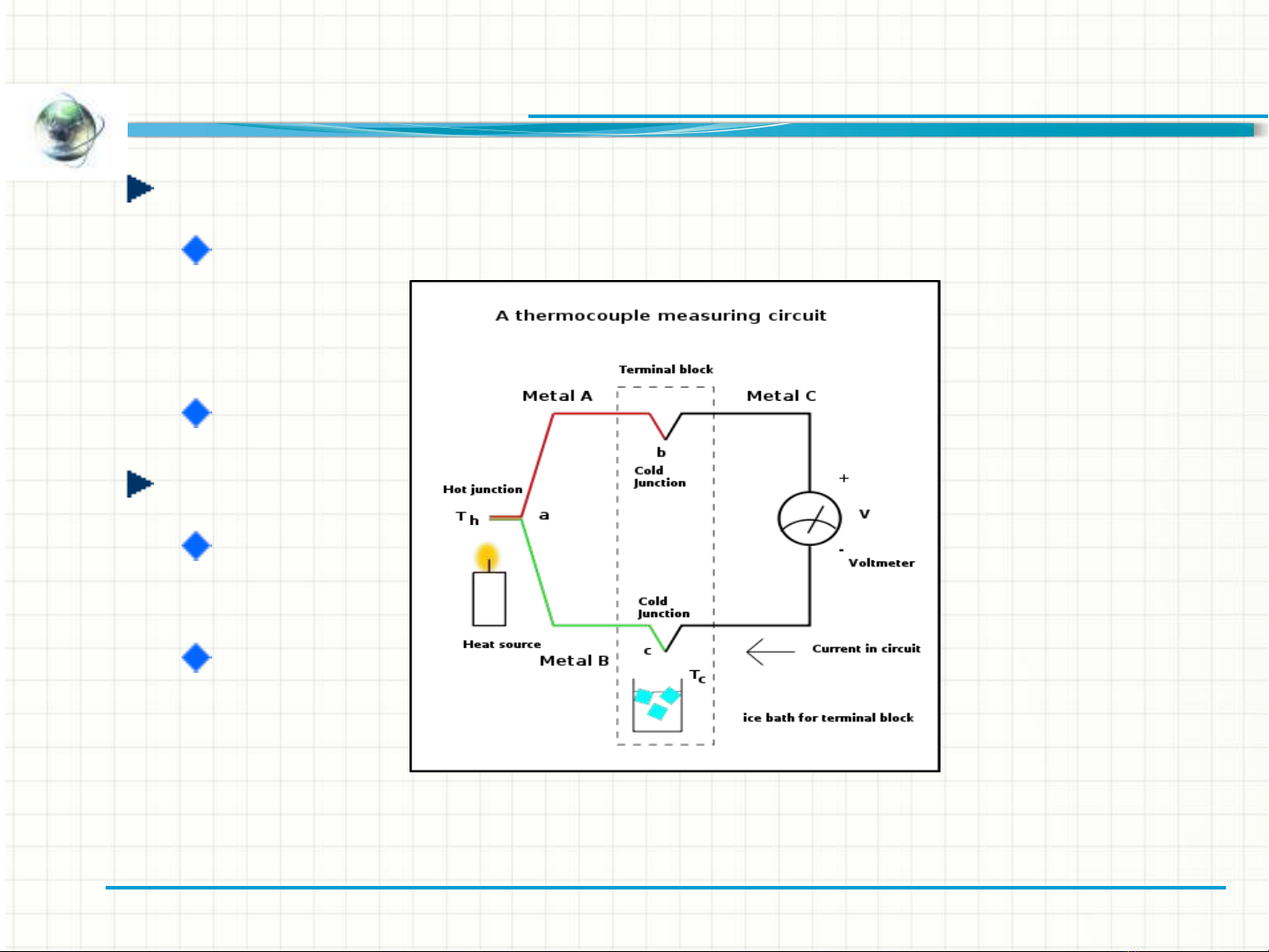Image resolution: width=1269 pixels, height=952 pixels.
Task: Click the candle heat source icon
Action: (489, 590)
